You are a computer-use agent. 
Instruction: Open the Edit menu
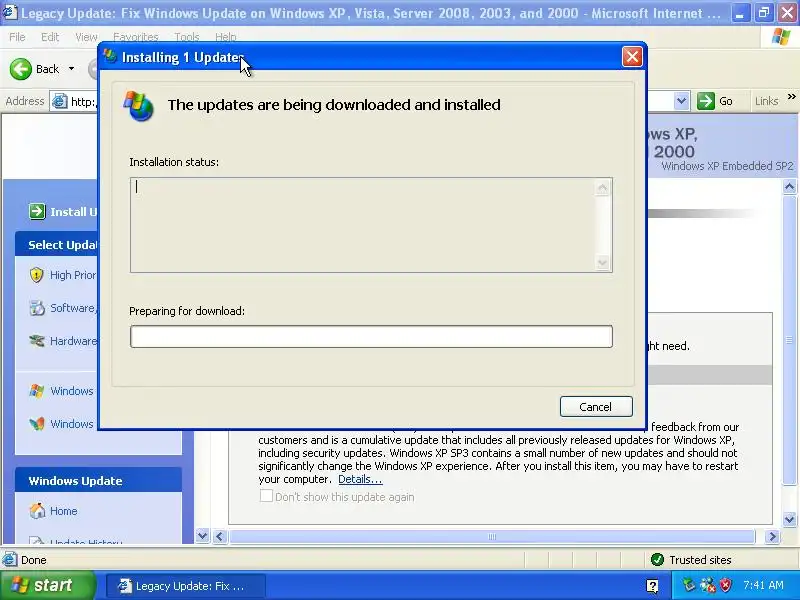tap(49, 37)
